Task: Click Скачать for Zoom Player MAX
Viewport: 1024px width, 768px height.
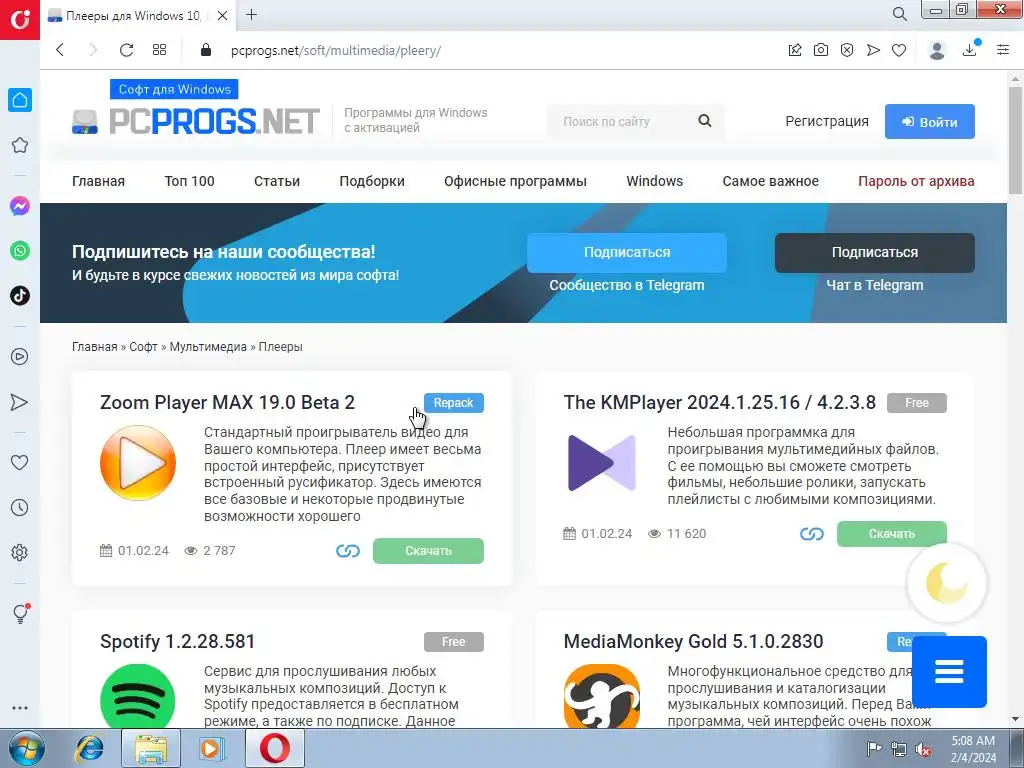Action: pos(428,551)
